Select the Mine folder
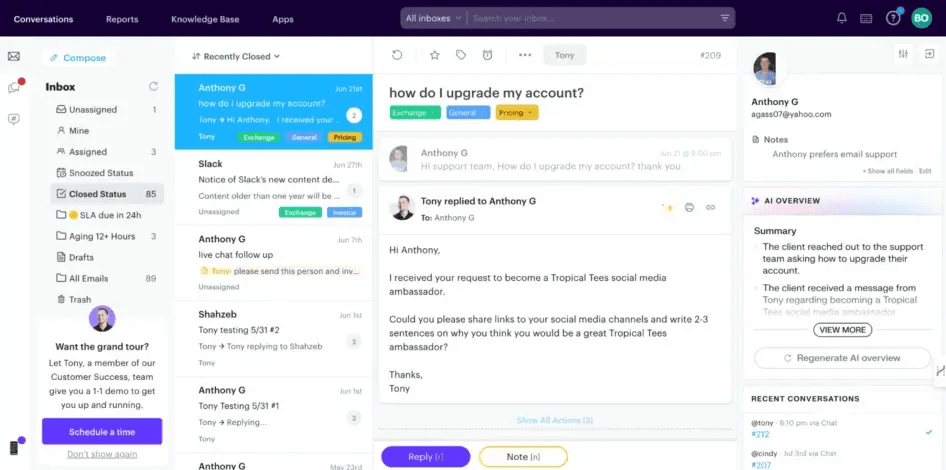The width and height of the screenshot is (946, 470). click(x=107, y=131)
